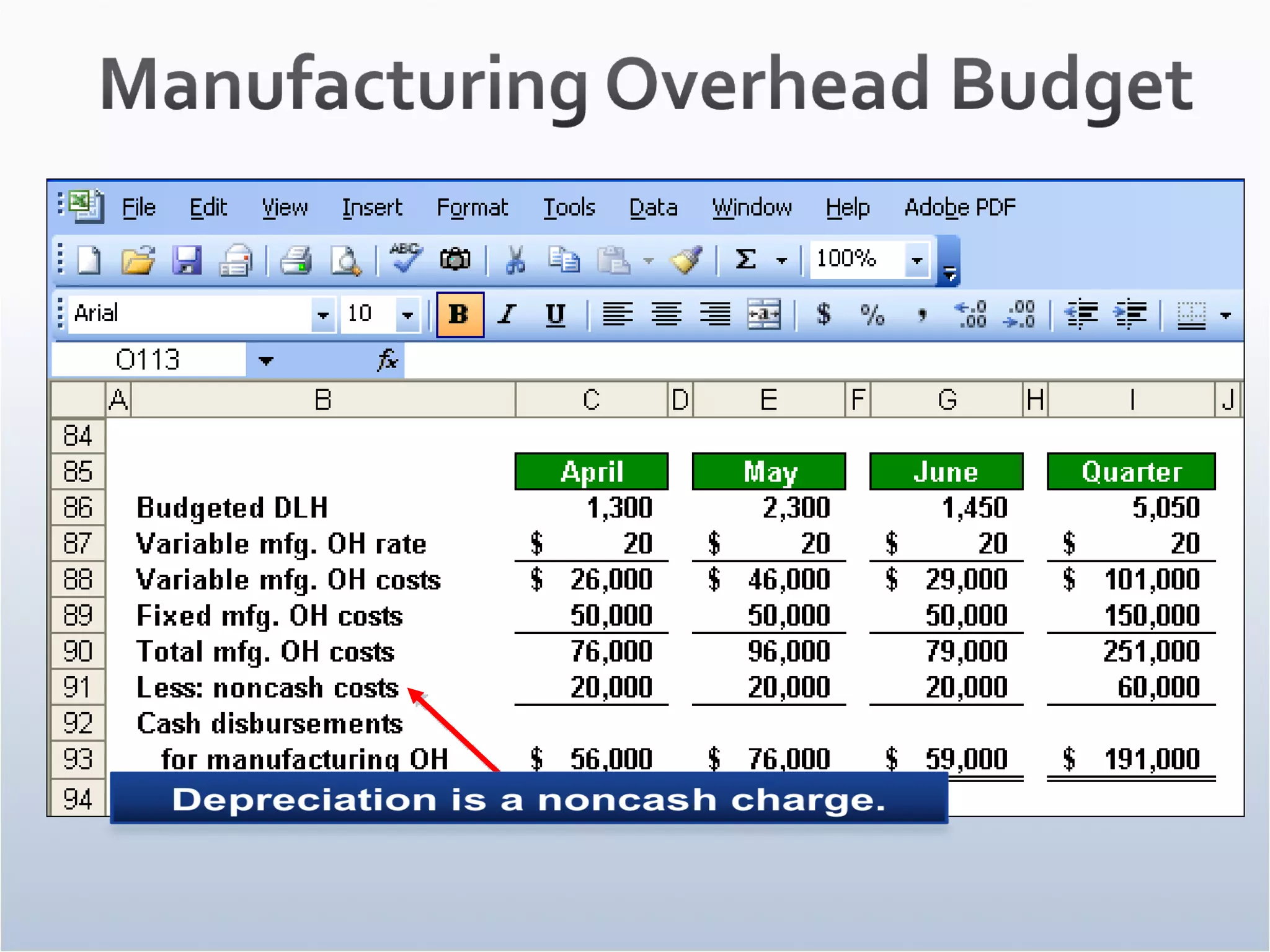This screenshot has height=952, width=1270.
Task: Expand the 100% zoom dropdown
Action: point(917,260)
